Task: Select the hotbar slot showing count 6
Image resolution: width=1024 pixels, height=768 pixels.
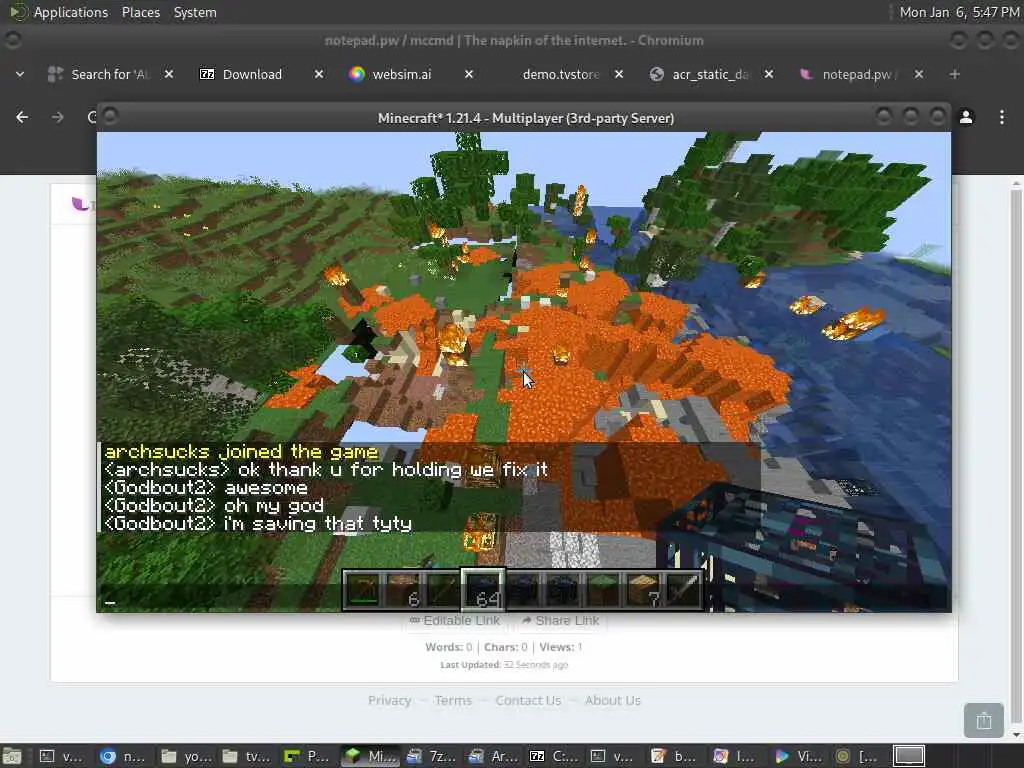Action: click(x=403, y=590)
